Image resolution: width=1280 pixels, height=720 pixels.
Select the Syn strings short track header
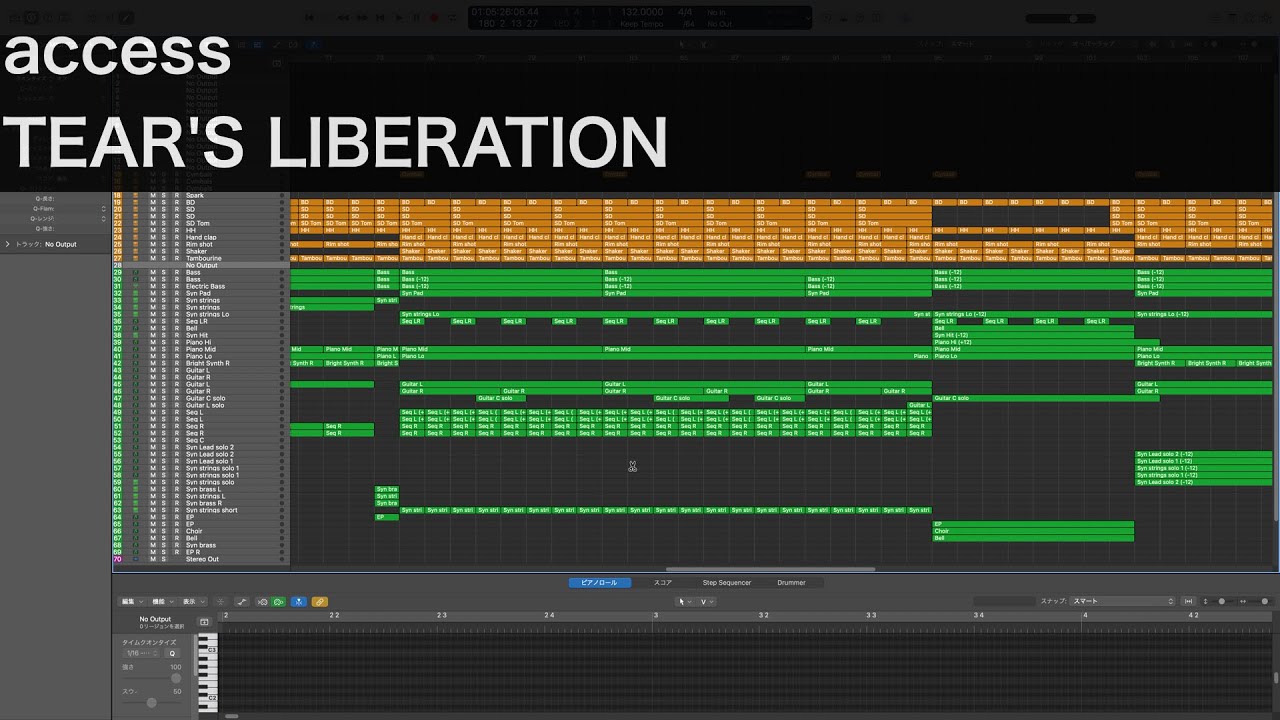tap(200, 510)
